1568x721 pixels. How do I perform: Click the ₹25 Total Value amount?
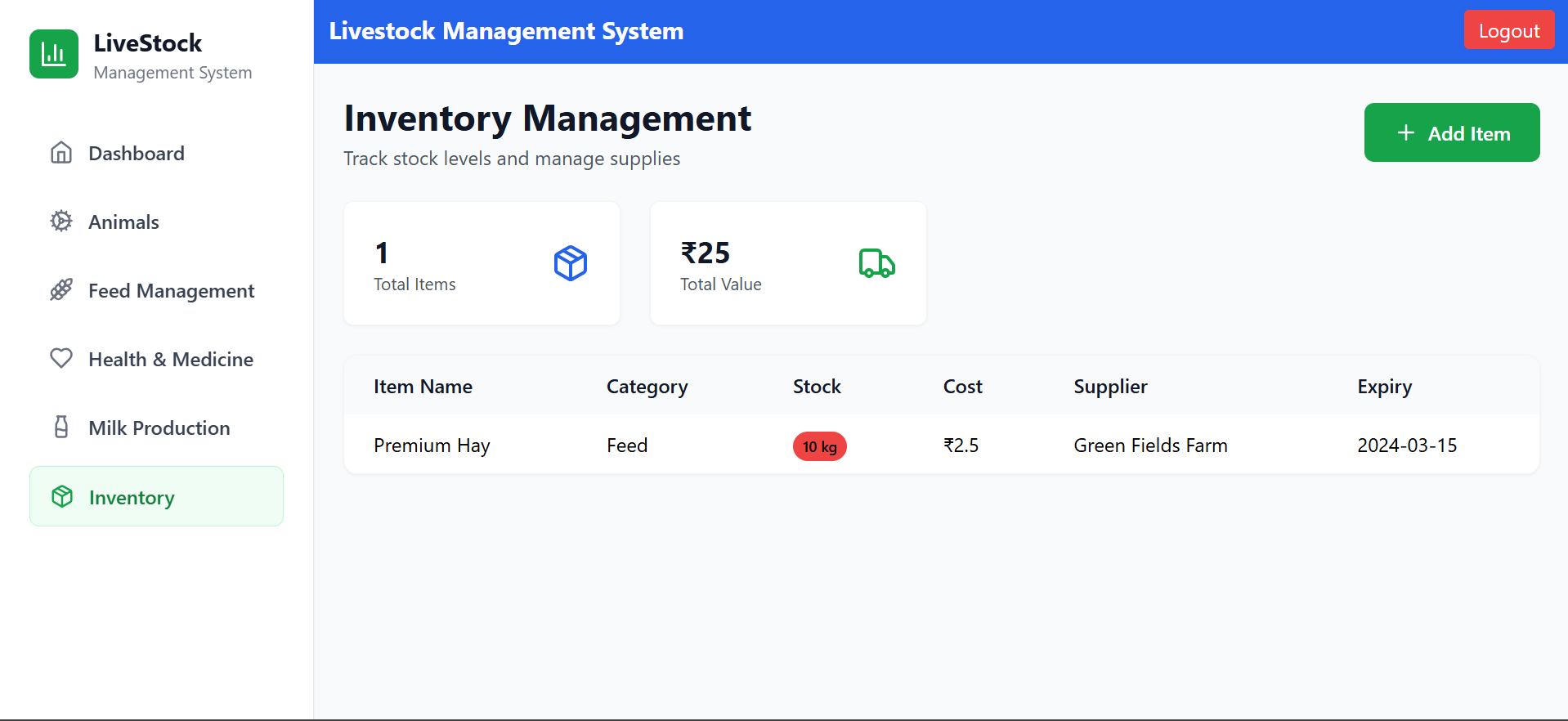[706, 253]
